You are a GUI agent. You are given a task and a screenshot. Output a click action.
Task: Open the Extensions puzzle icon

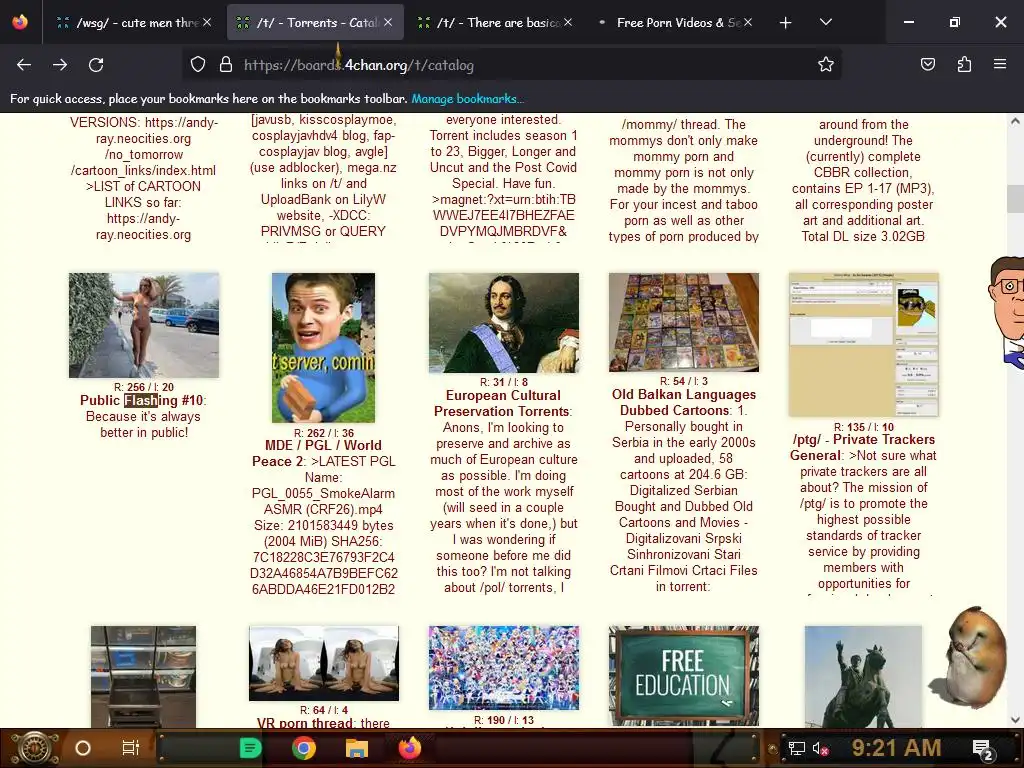[x=964, y=64]
